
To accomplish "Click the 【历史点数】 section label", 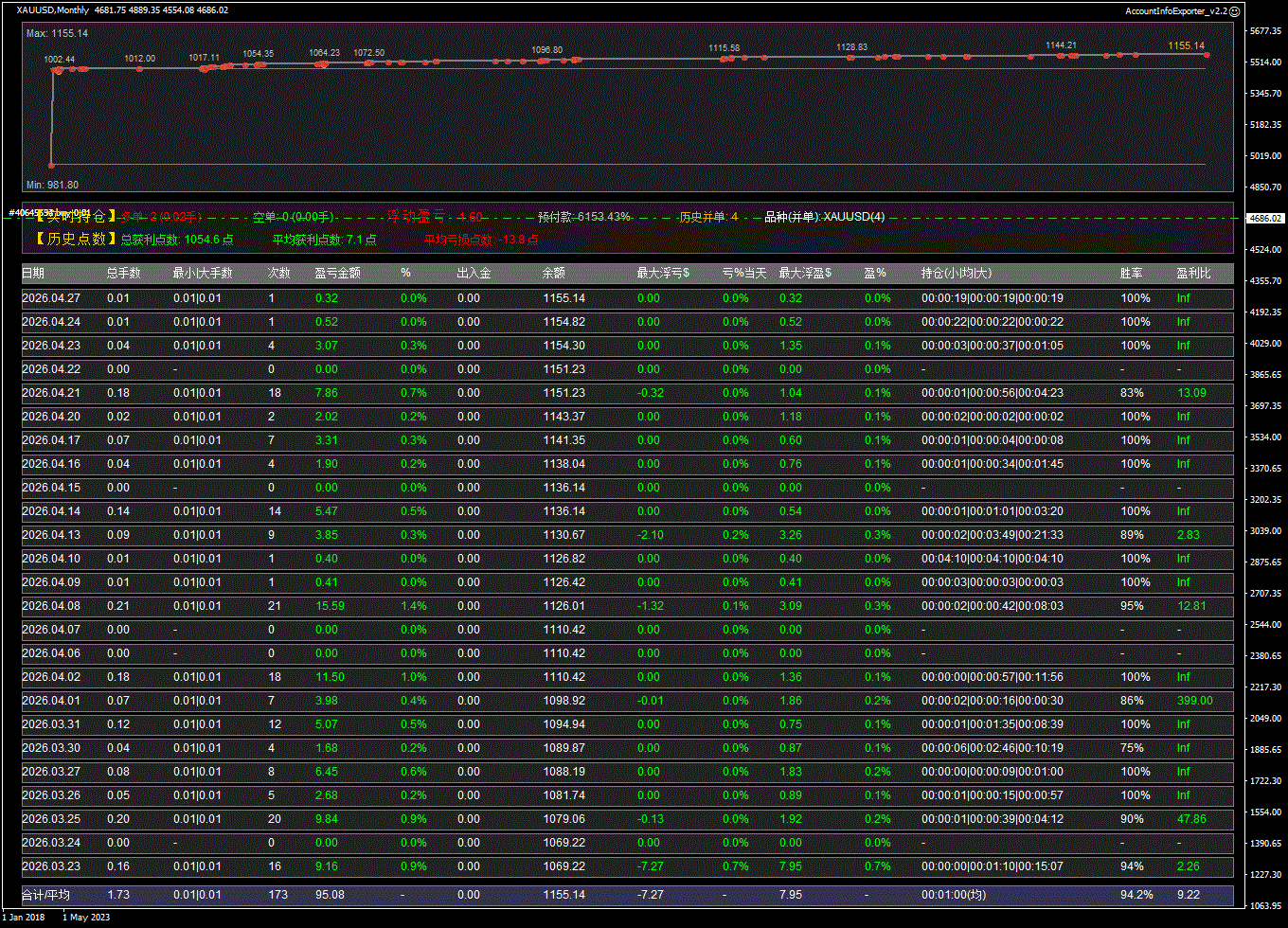I will (x=69, y=240).
